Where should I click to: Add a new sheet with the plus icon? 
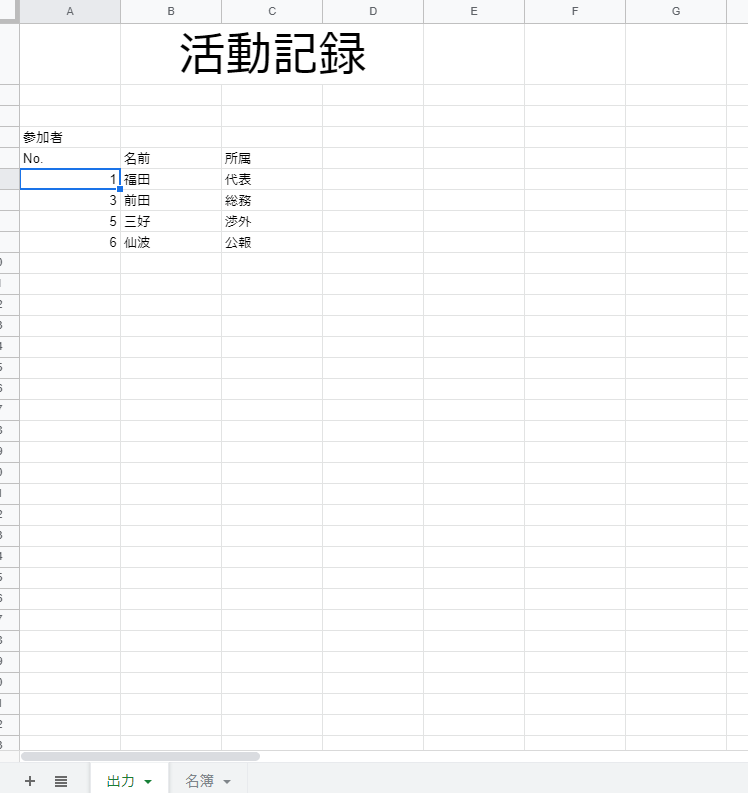tap(30, 781)
